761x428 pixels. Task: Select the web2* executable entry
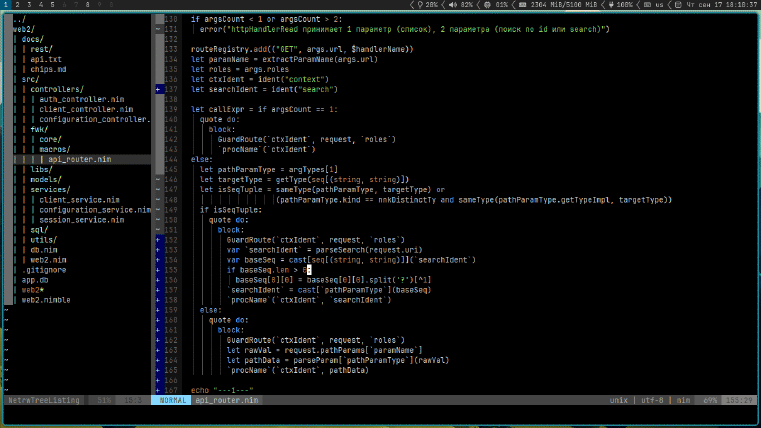point(33,290)
